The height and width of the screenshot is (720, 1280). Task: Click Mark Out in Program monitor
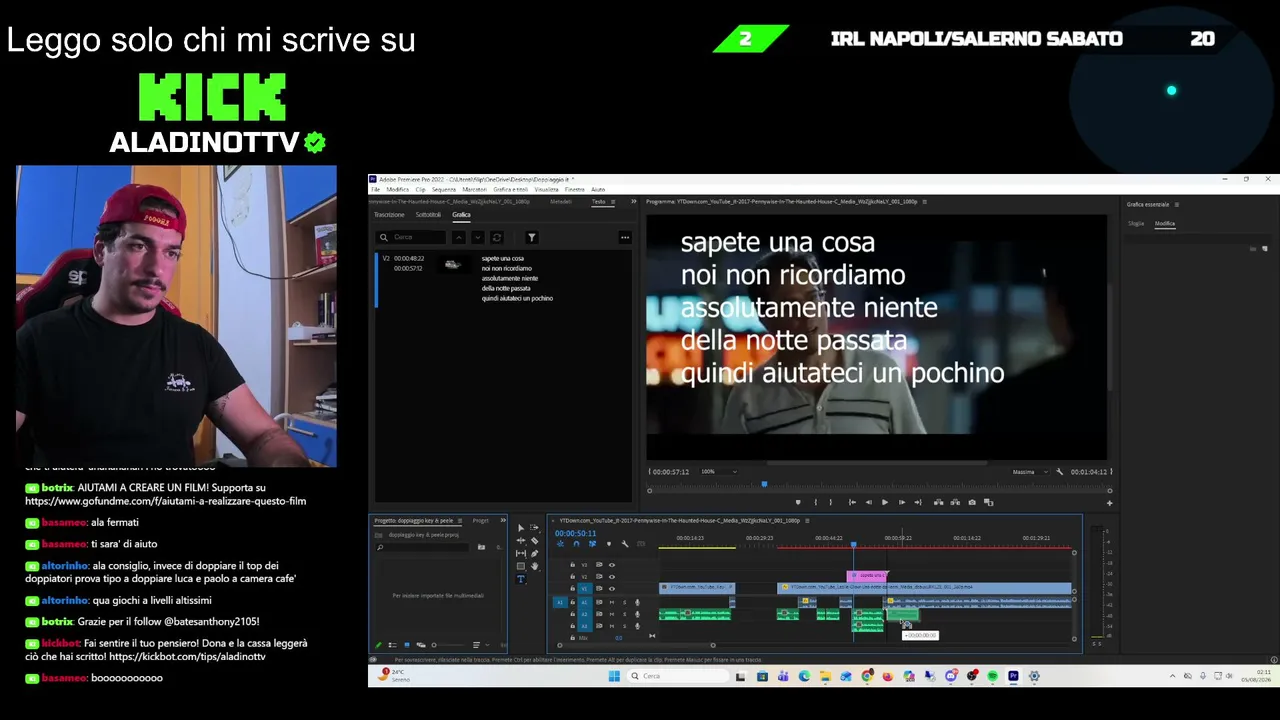[830, 502]
